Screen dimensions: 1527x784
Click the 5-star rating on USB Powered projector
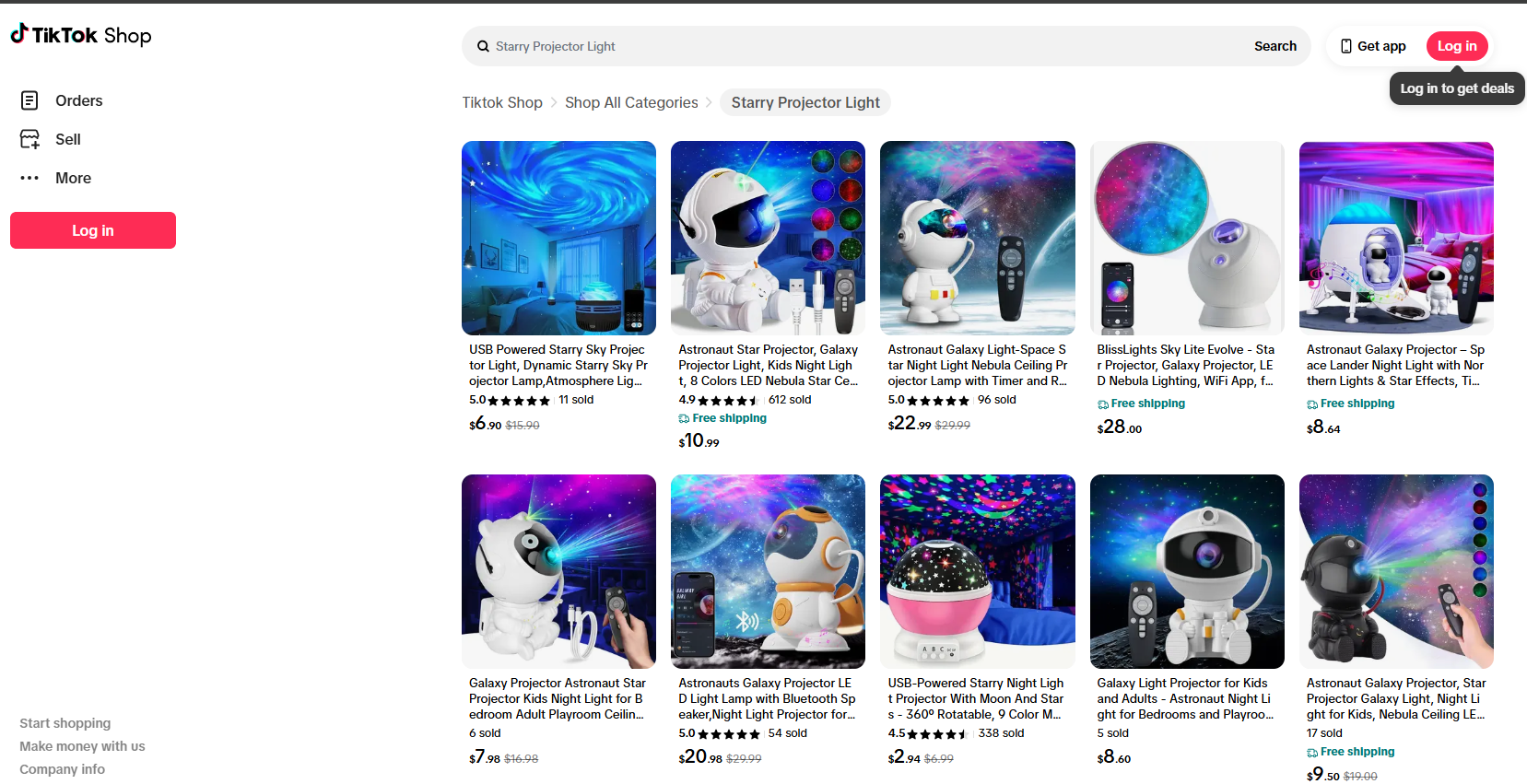(x=518, y=401)
